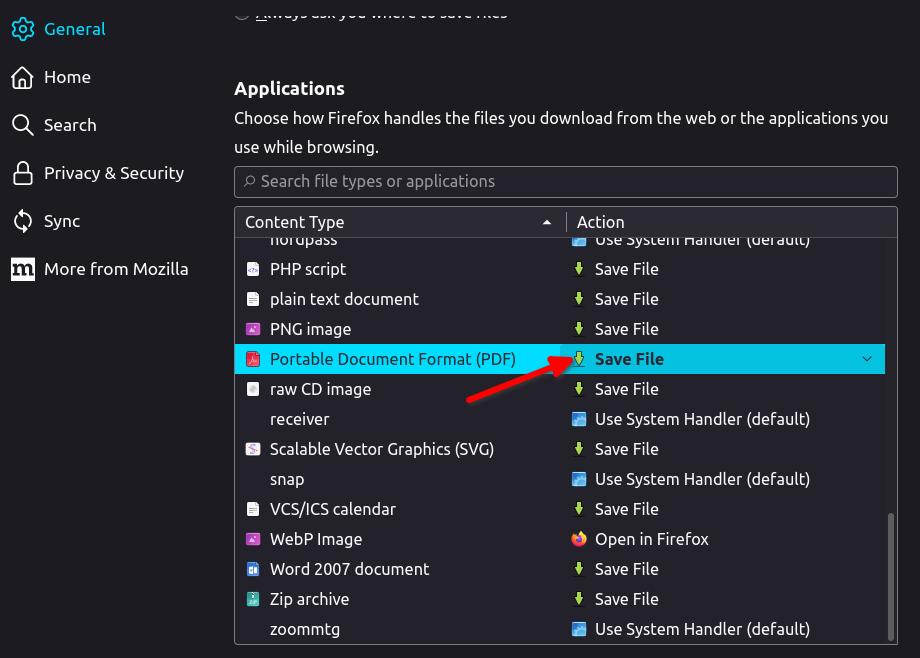Screen dimensions: 920x658
Task: Click the green save arrow for Zip archive
Action: 579,599
